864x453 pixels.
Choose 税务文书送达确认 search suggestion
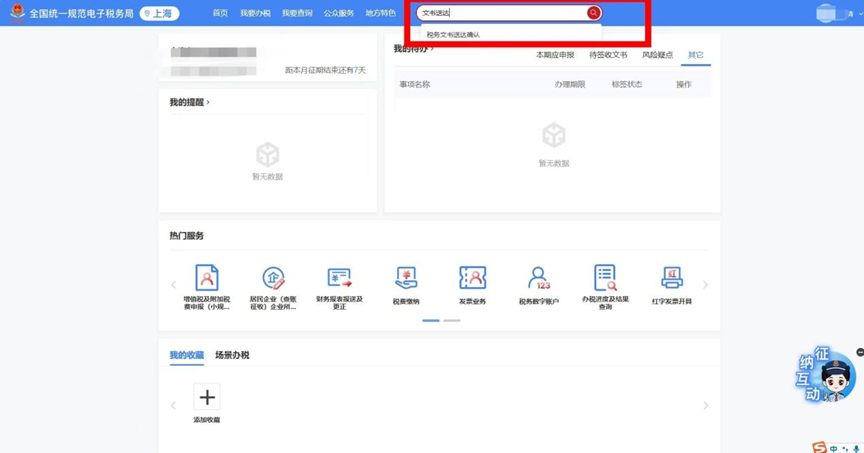(x=453, y=35)
